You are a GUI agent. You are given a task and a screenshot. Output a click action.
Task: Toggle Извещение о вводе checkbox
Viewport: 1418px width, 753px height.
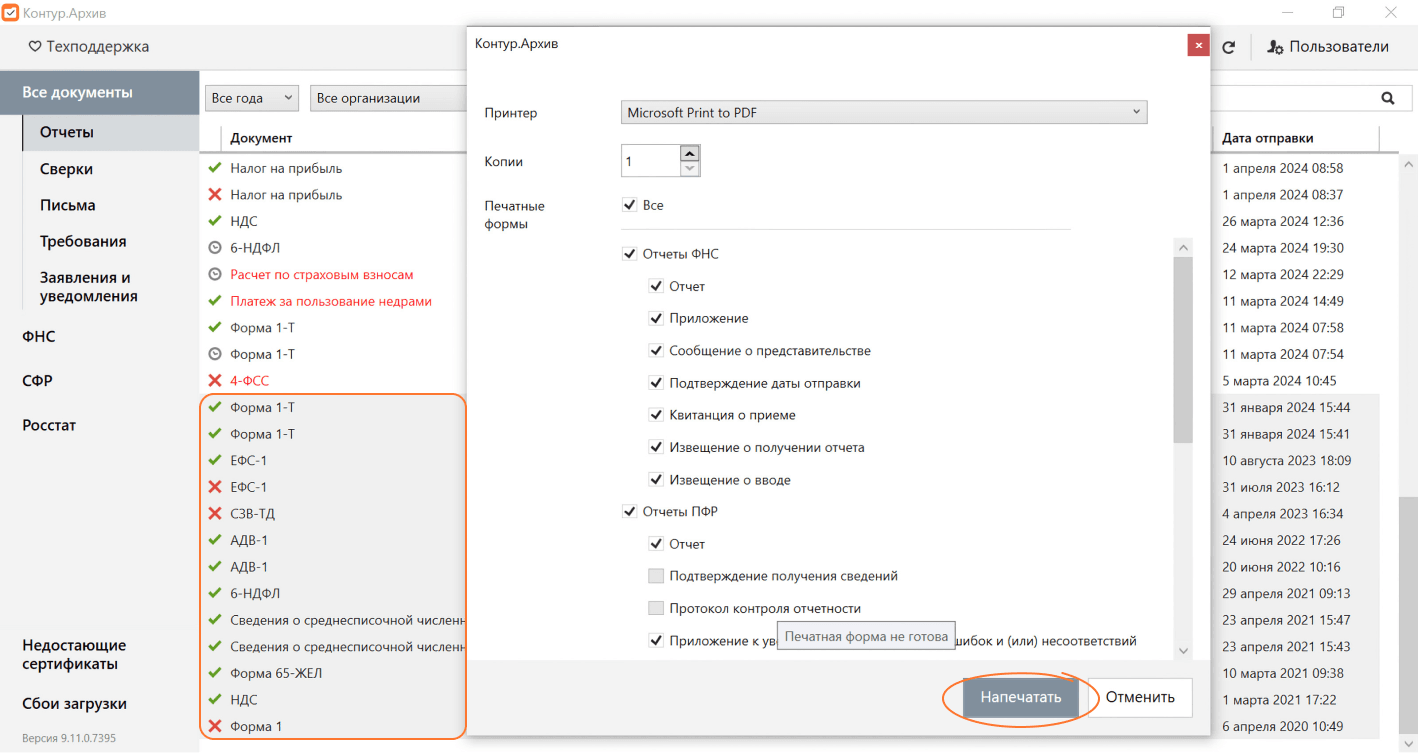656,480
